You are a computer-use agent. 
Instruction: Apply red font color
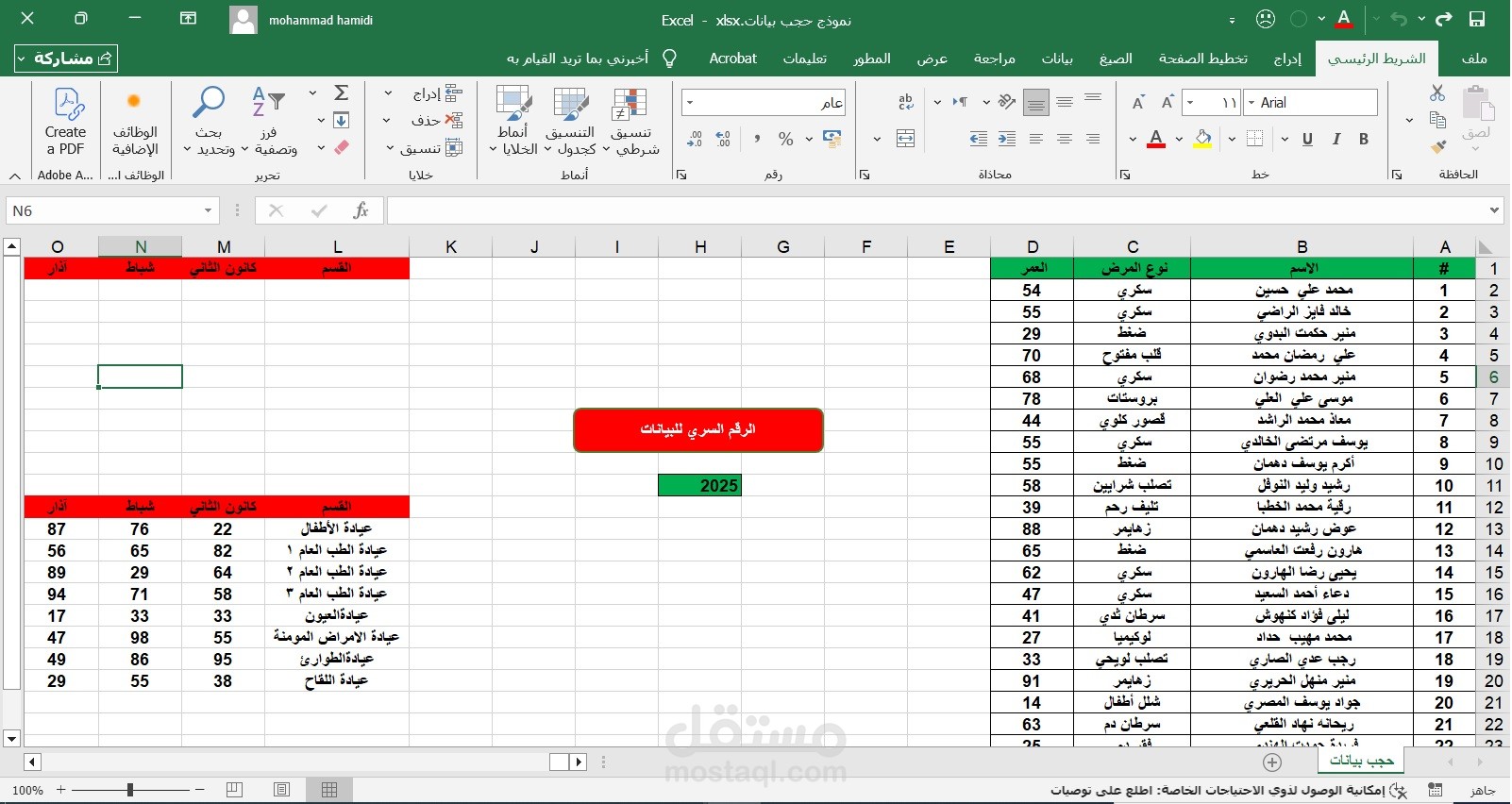1156,139
